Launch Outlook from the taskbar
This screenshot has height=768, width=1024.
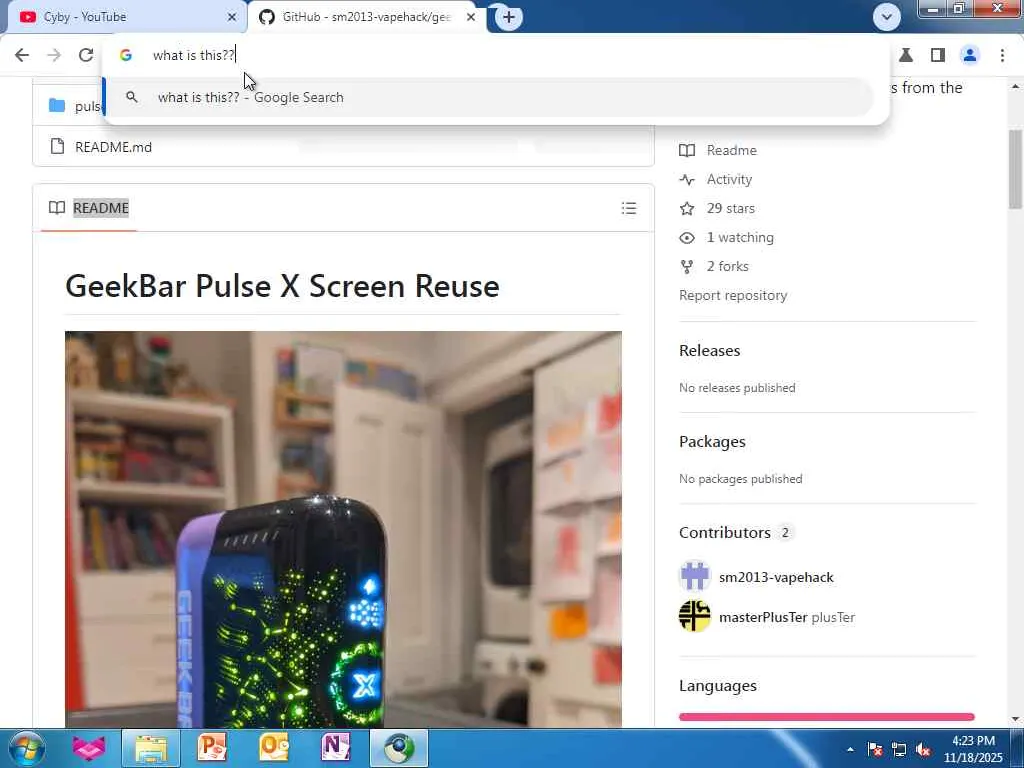click(x=274, y=748)
